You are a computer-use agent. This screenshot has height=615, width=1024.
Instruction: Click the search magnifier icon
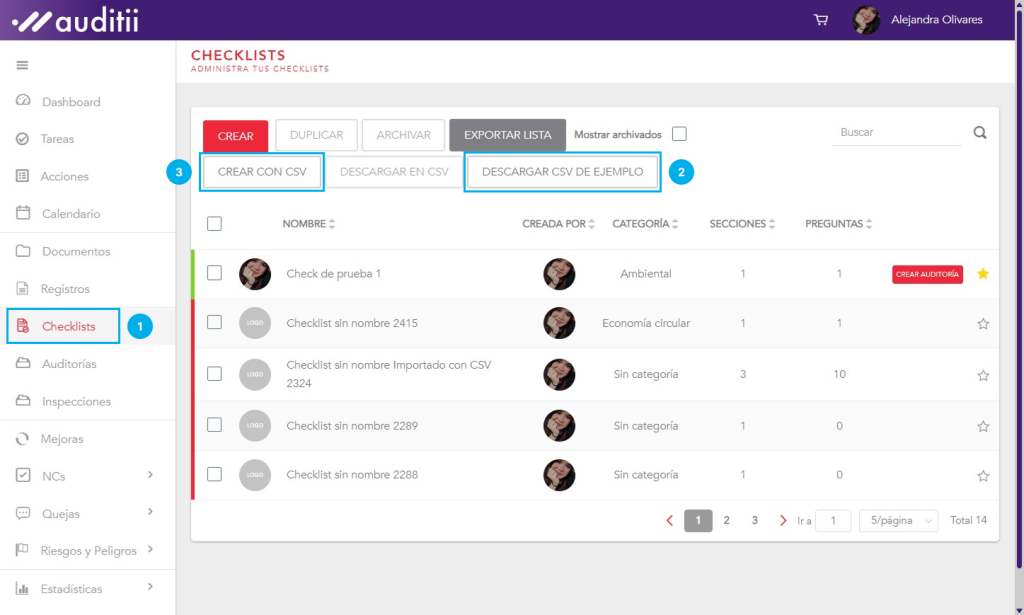point(980,133)
